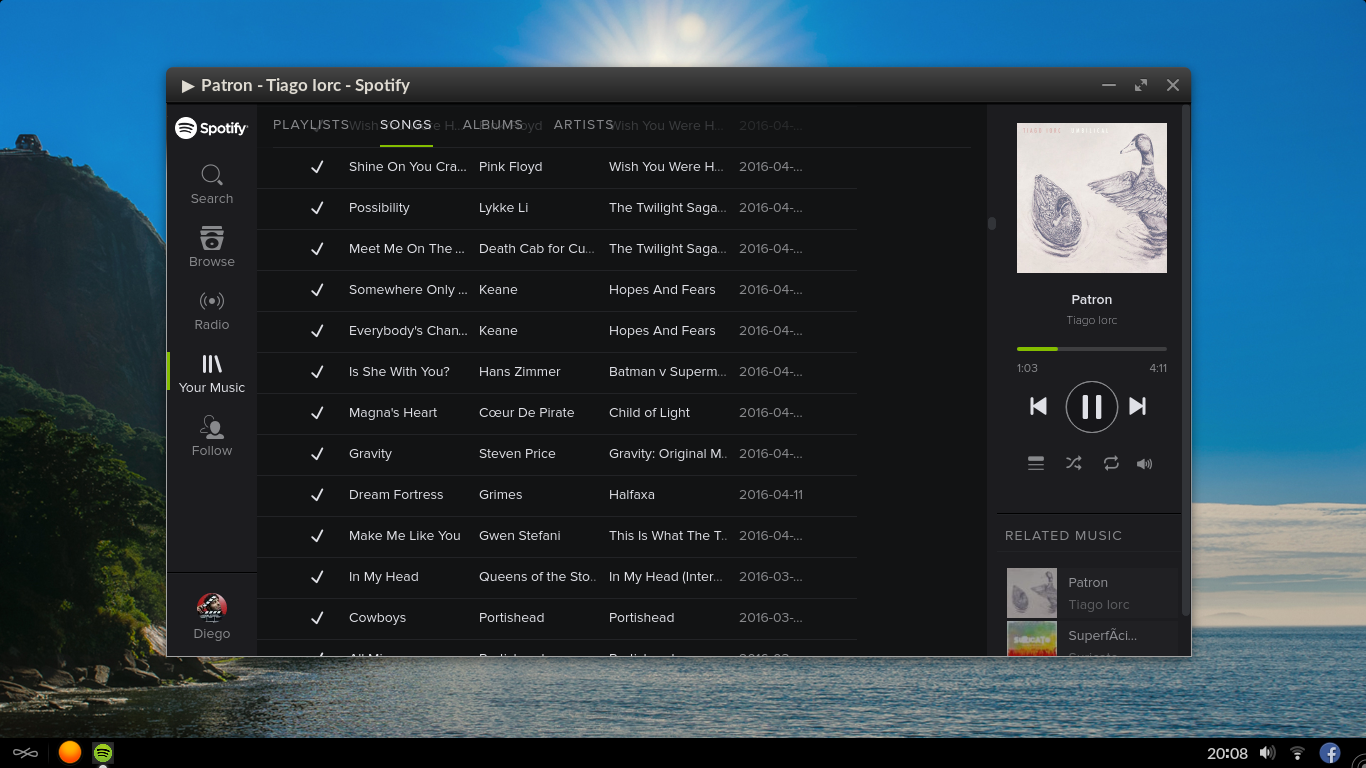This screenshot has width=1366, height=768.
Task: Open the Wi-Fi network tray icon
Action: tap(1297, 753)
